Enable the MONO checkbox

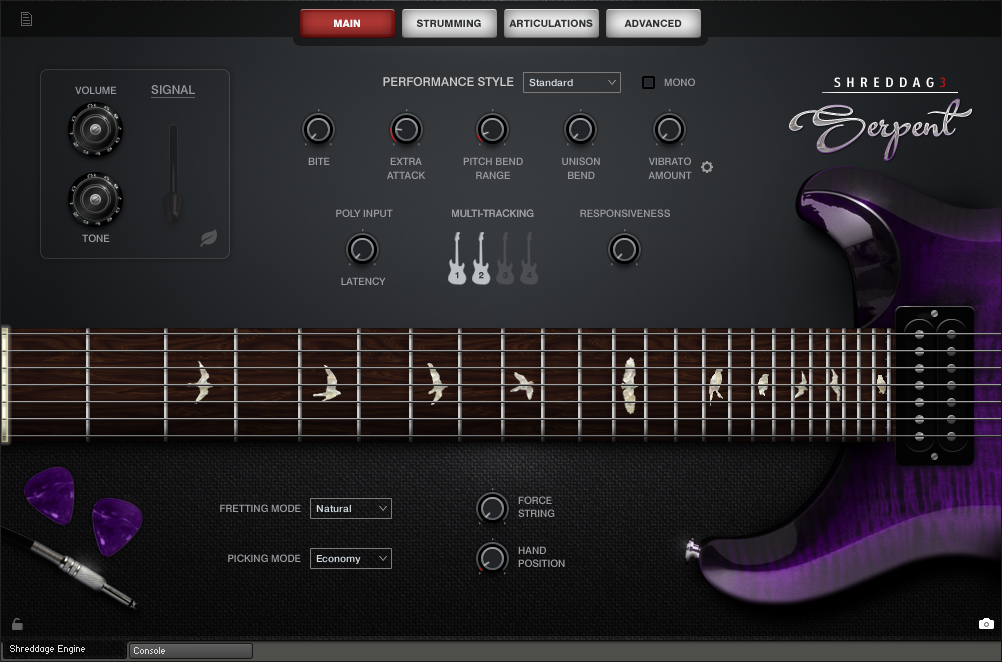coord(647,82)
